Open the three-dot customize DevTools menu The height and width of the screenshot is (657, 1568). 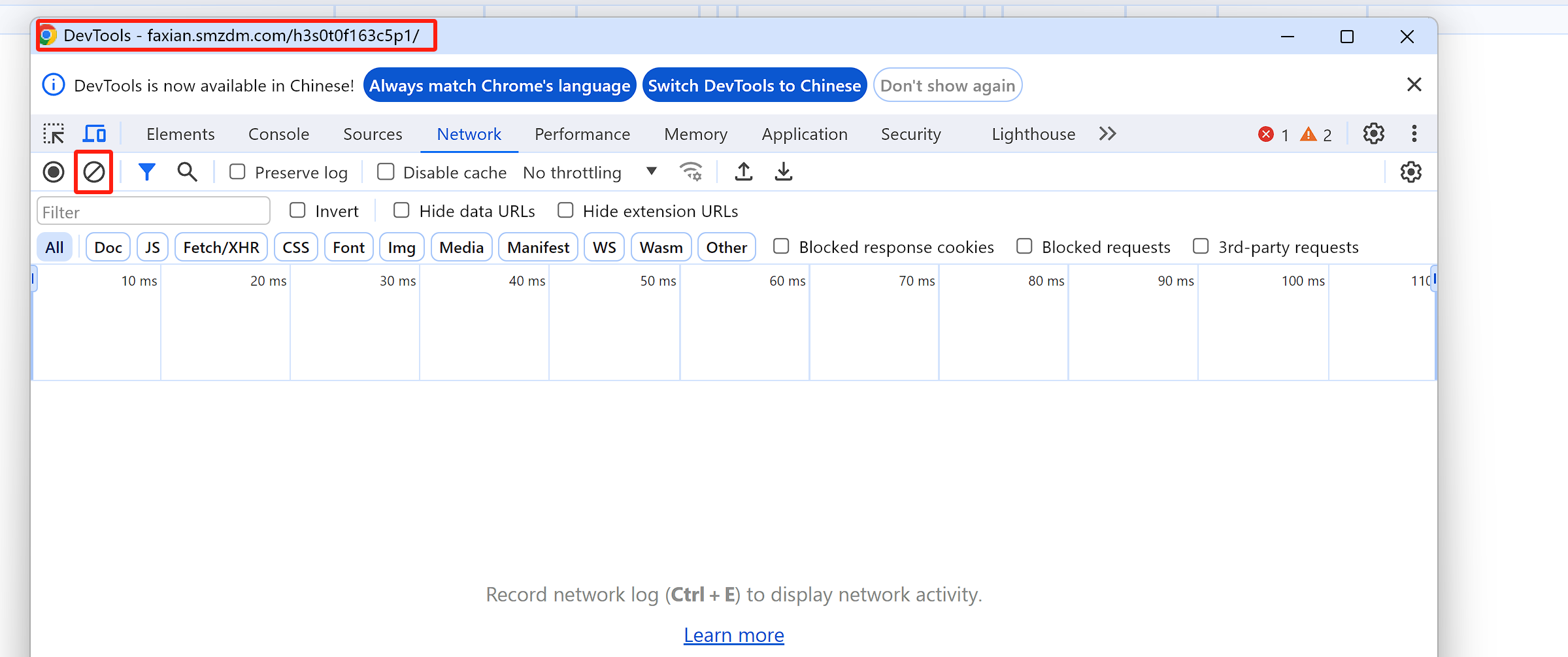[1414, 134]
